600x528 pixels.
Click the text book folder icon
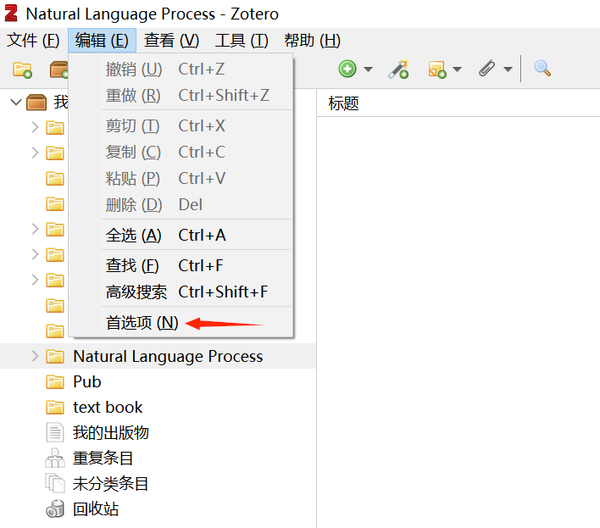[x=55, y=408]
